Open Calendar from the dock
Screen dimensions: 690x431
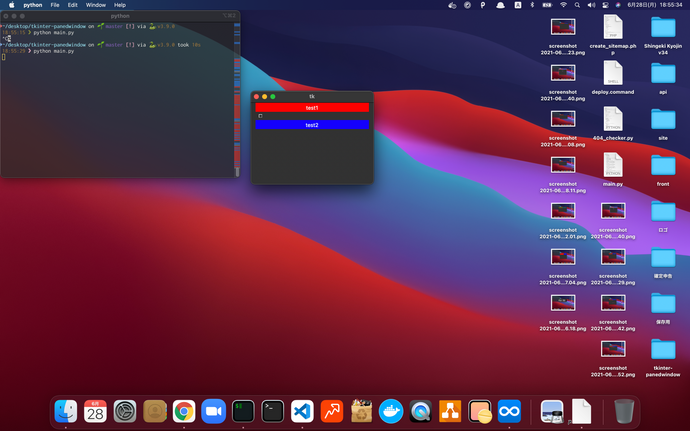[x=95, y=411]
